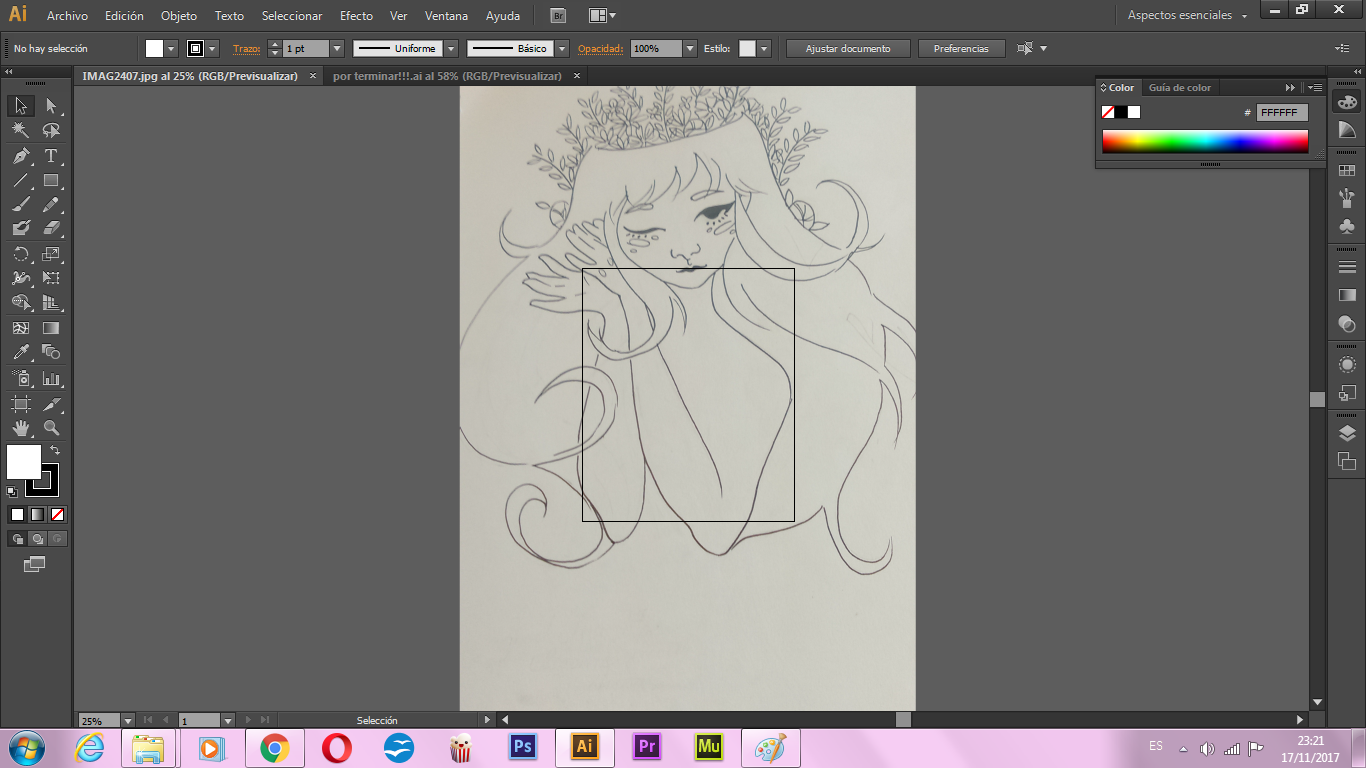The height and width of the screenshot is (768, 1366).
Task: Open the Objeto menu
Action: point(179,16)
